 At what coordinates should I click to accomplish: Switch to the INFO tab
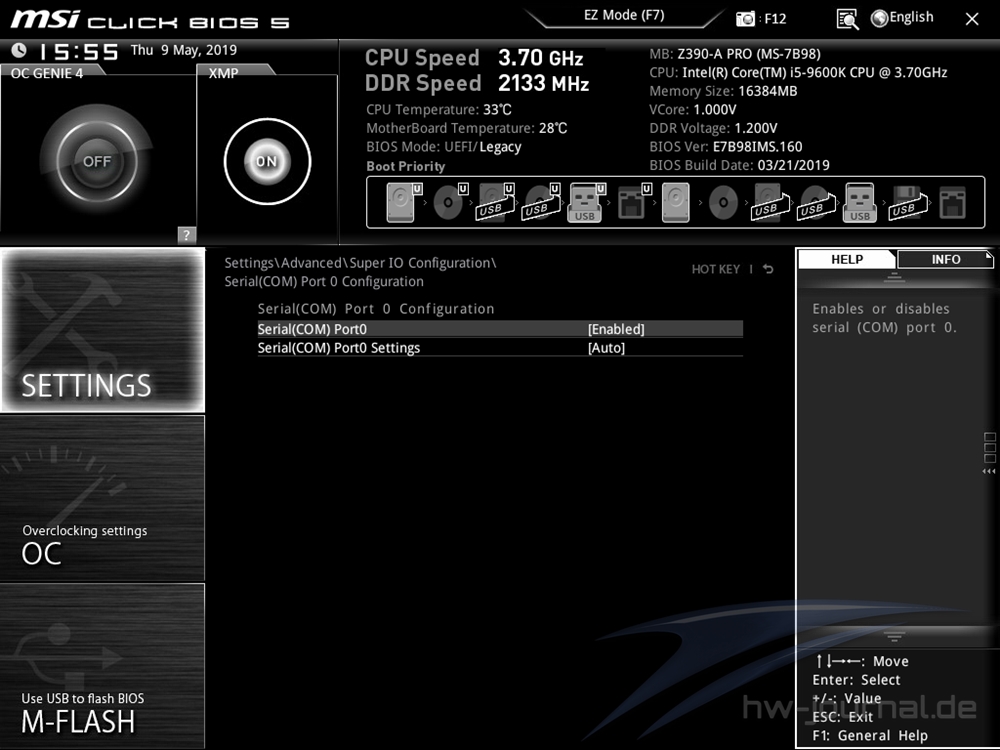(x=945, y=259)
